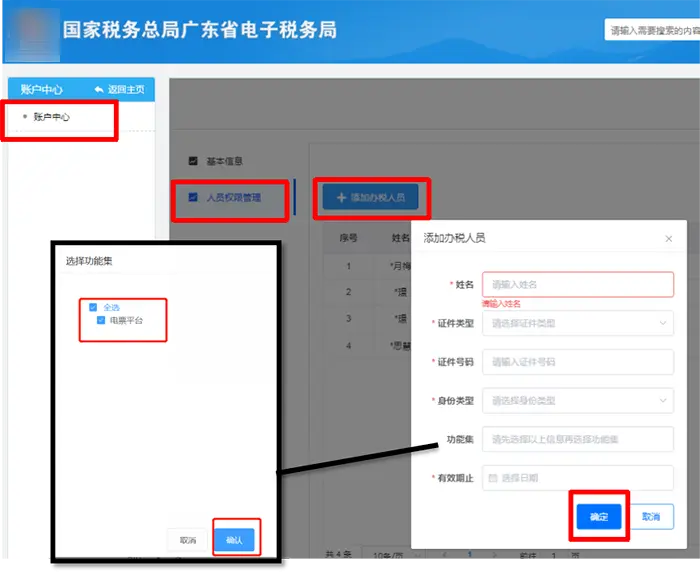Click the tax bureau logo in header
This screenshot has width=700, height=573.
[30, 31]
